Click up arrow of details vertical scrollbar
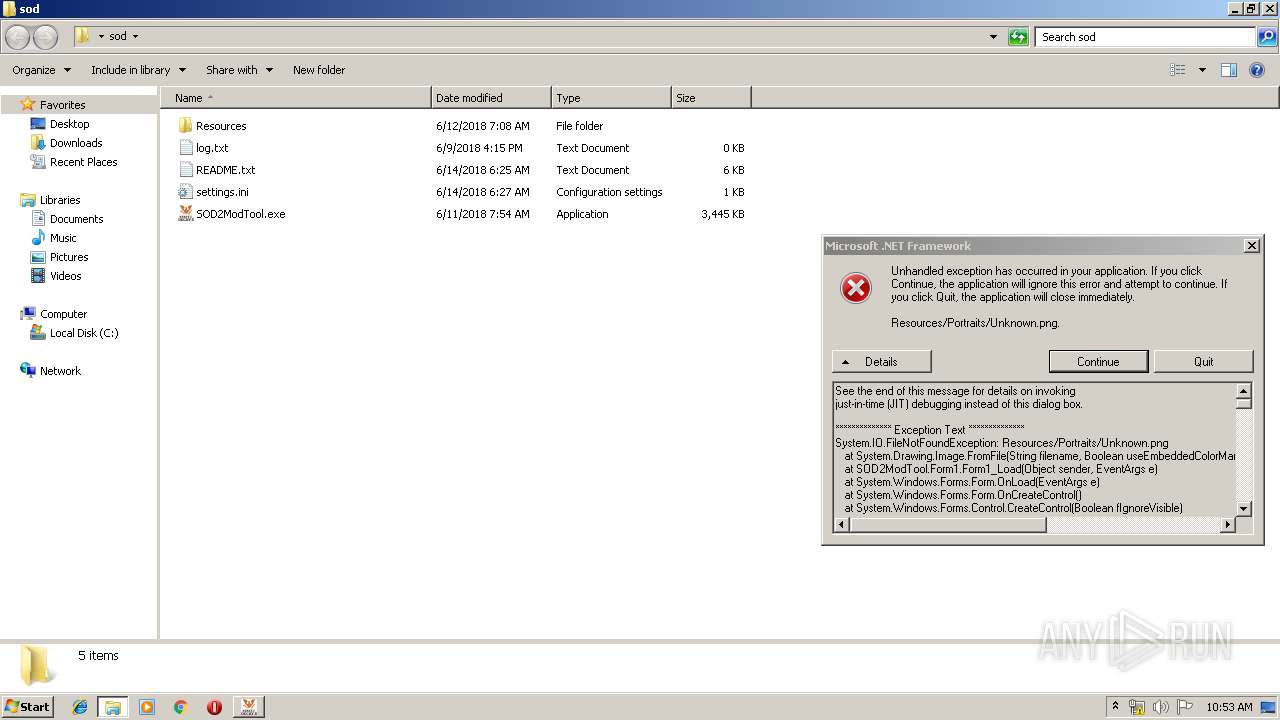 click(1244, 392)
